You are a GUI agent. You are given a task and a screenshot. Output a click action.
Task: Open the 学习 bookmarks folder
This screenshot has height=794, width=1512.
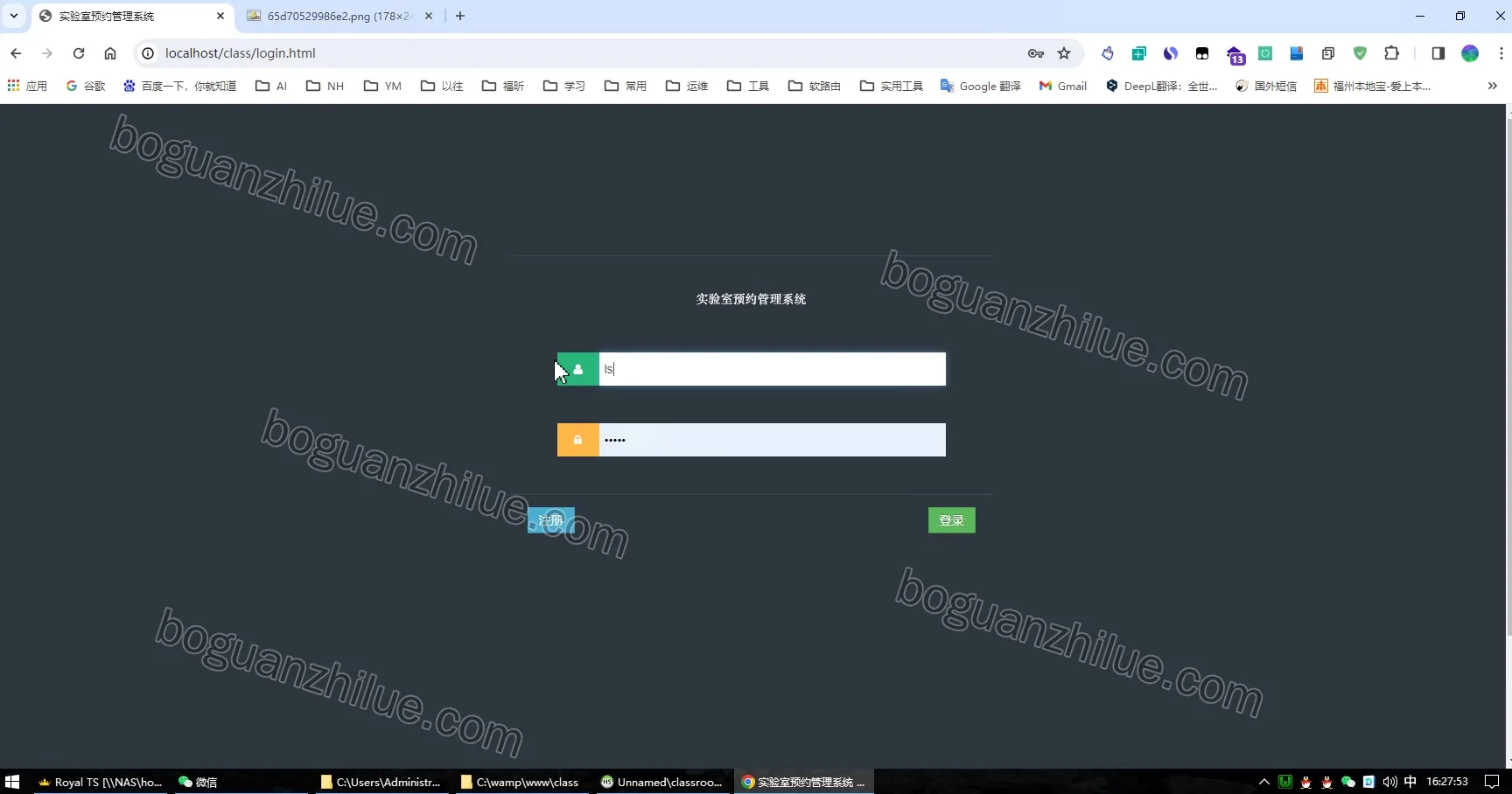(x=563, y=86)
